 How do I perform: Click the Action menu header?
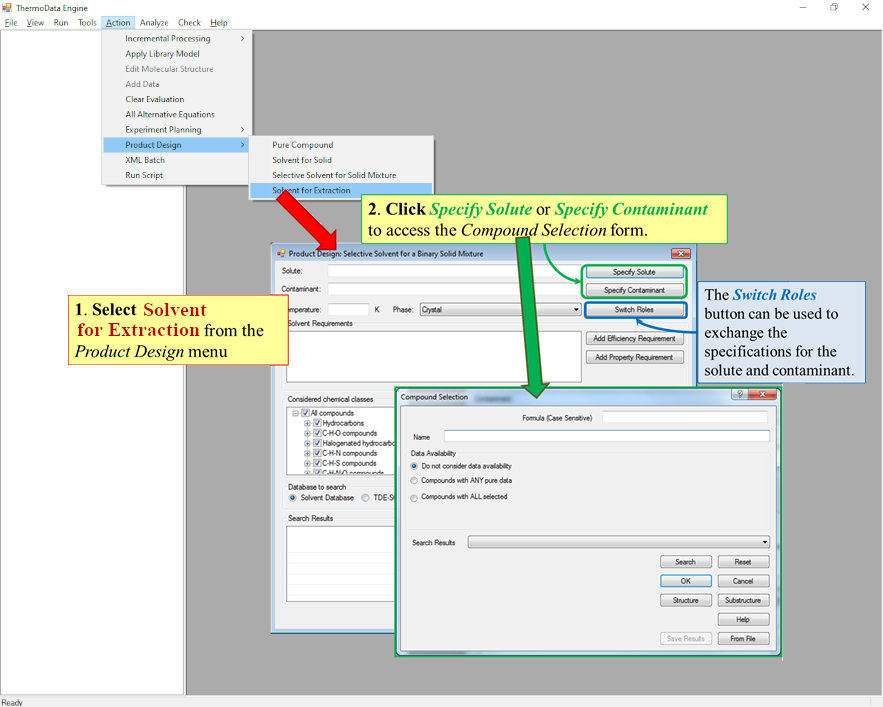click(118, 23)
